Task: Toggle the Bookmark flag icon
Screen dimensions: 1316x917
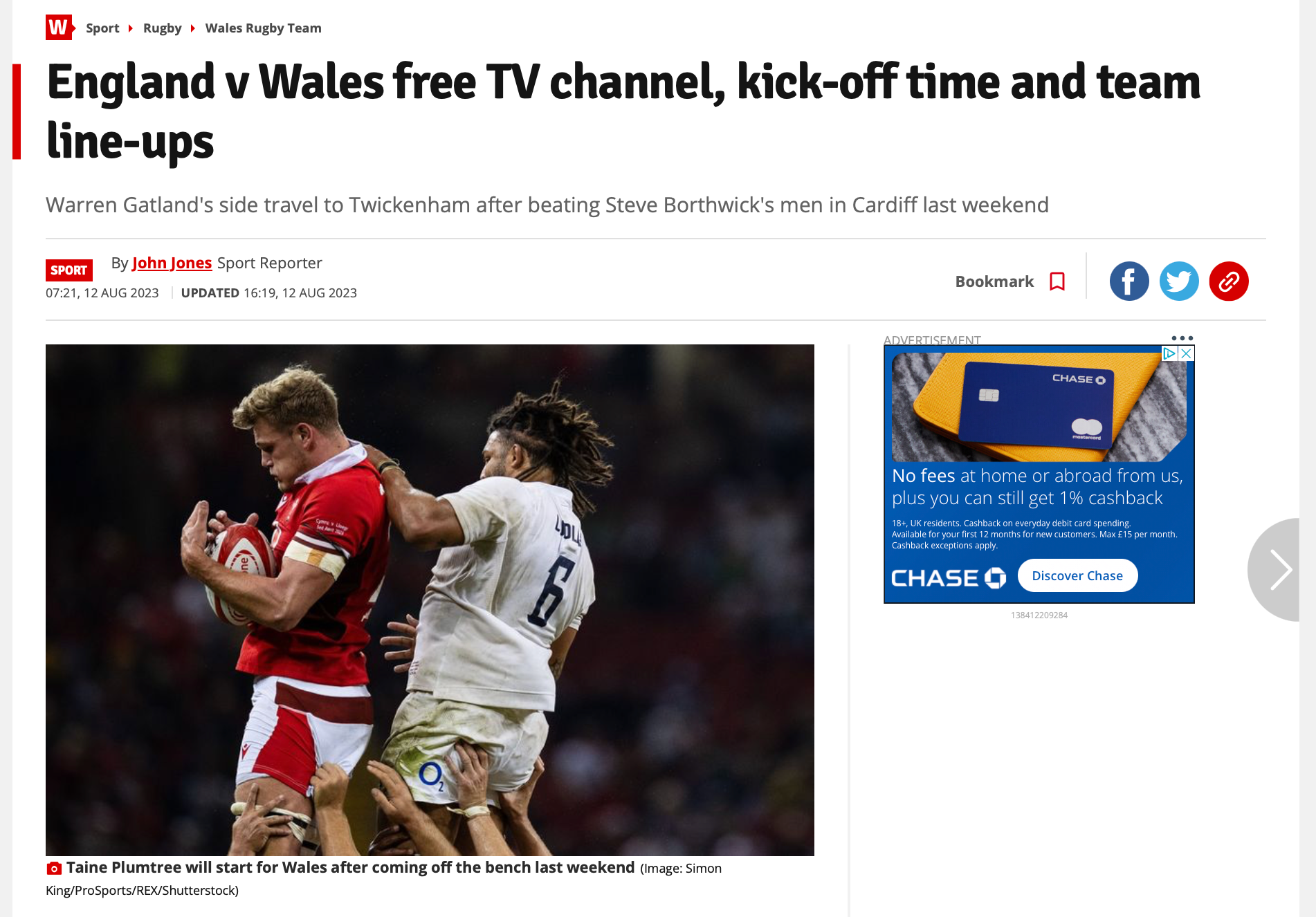Action: (1057, 281)
